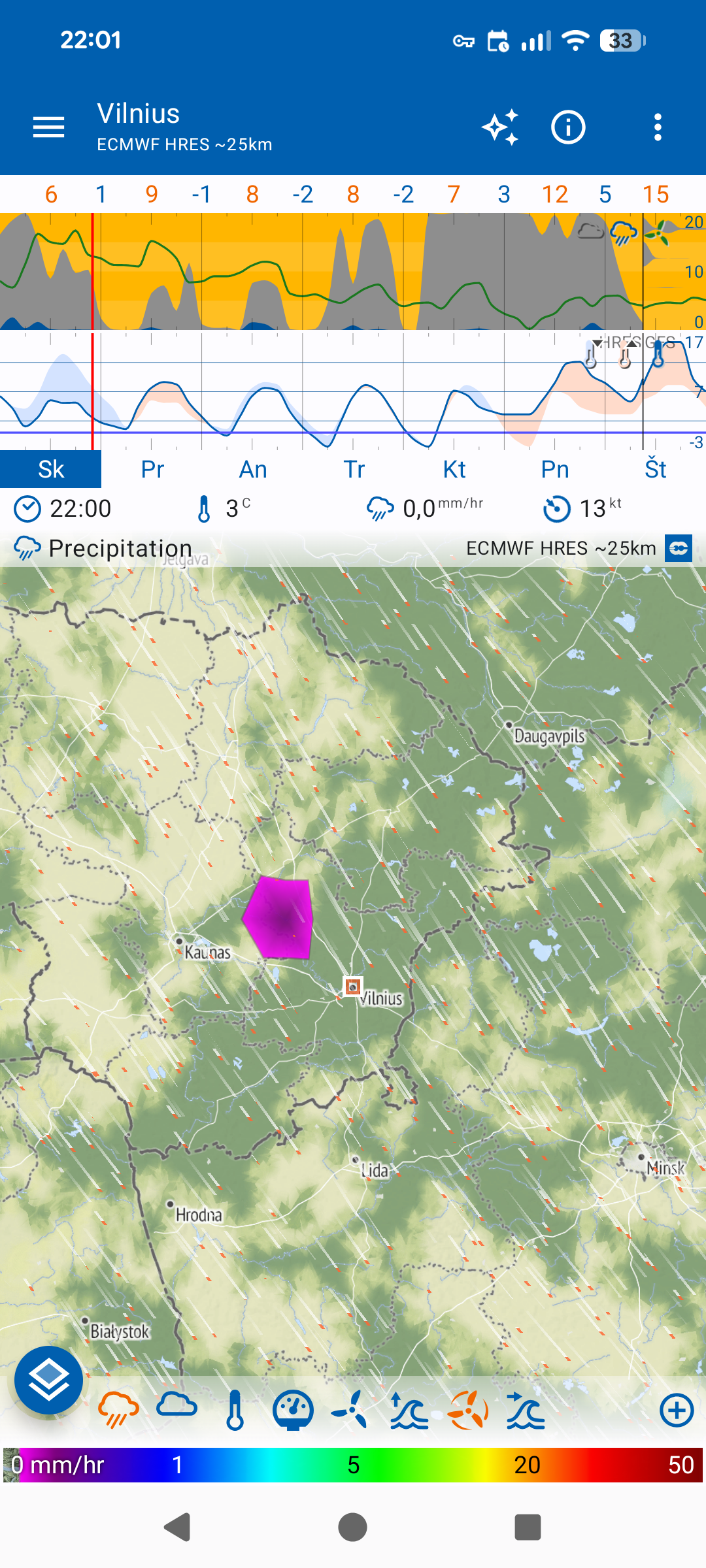
Task: Select the temperature thermometer layer icon
Action: pyautogui.click(x=235, y=1410)
